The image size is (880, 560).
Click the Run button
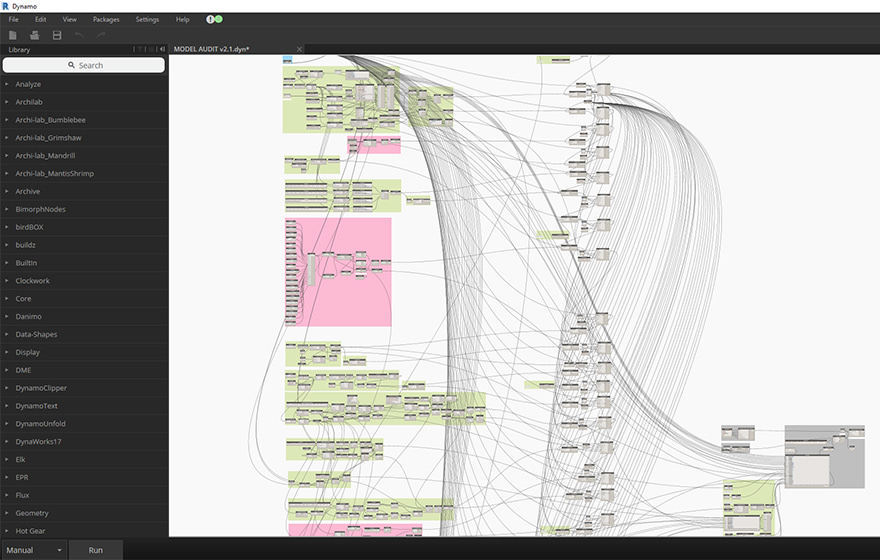tap(95, 550)
